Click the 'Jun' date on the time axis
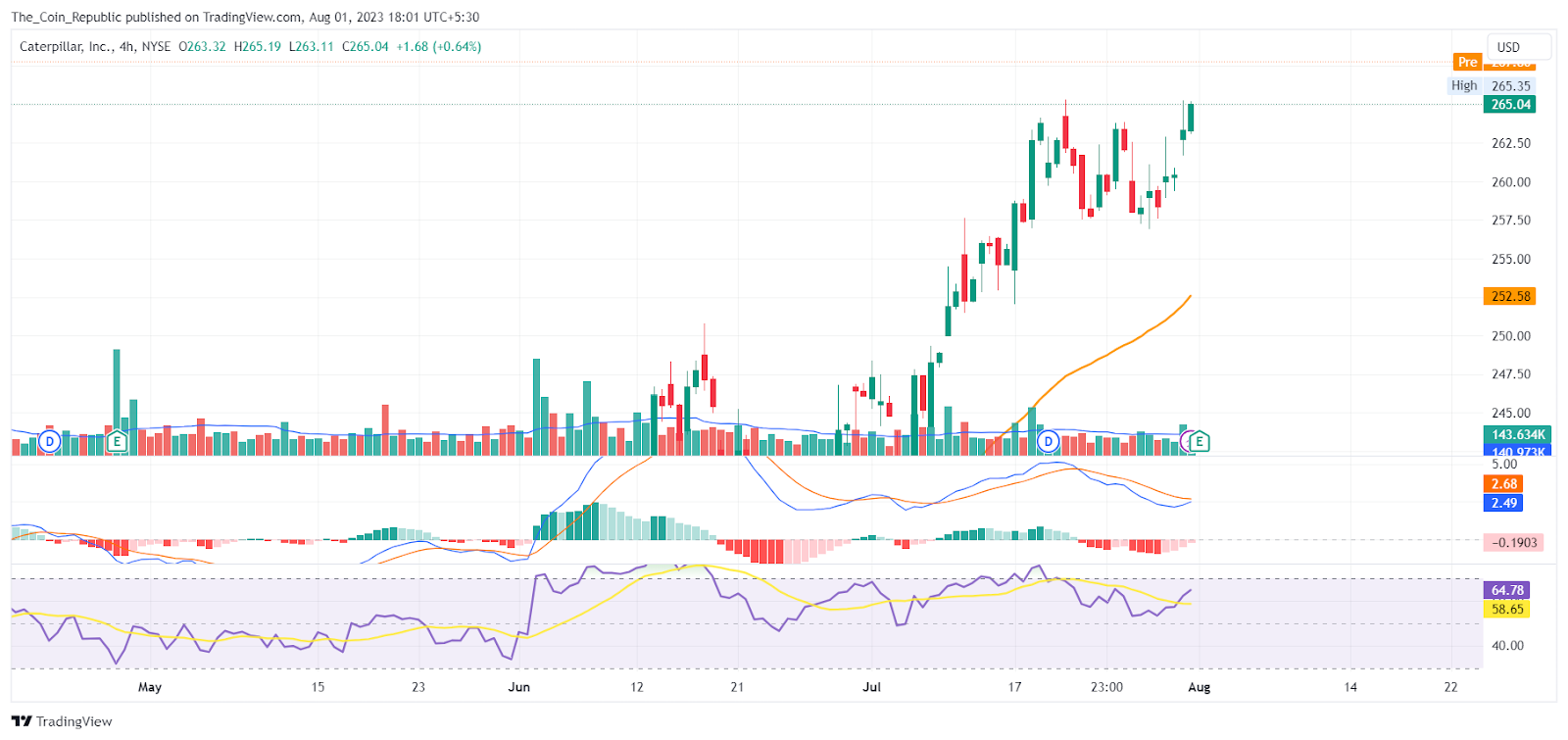Screen dimensions: 1568x740 pyautogui.click(x=519, y=687)
